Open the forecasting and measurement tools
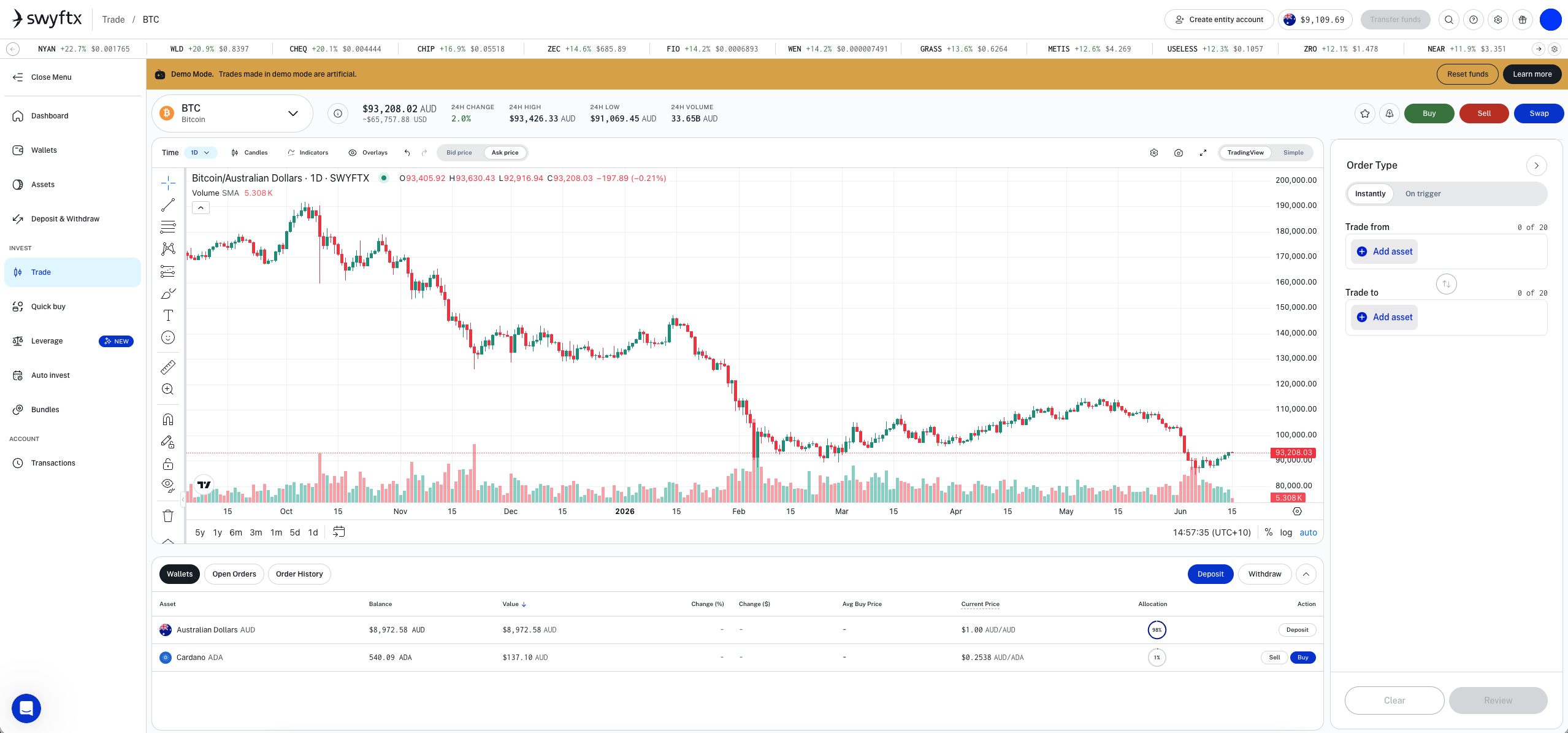The image size is (1568, 733). point(168,271)
